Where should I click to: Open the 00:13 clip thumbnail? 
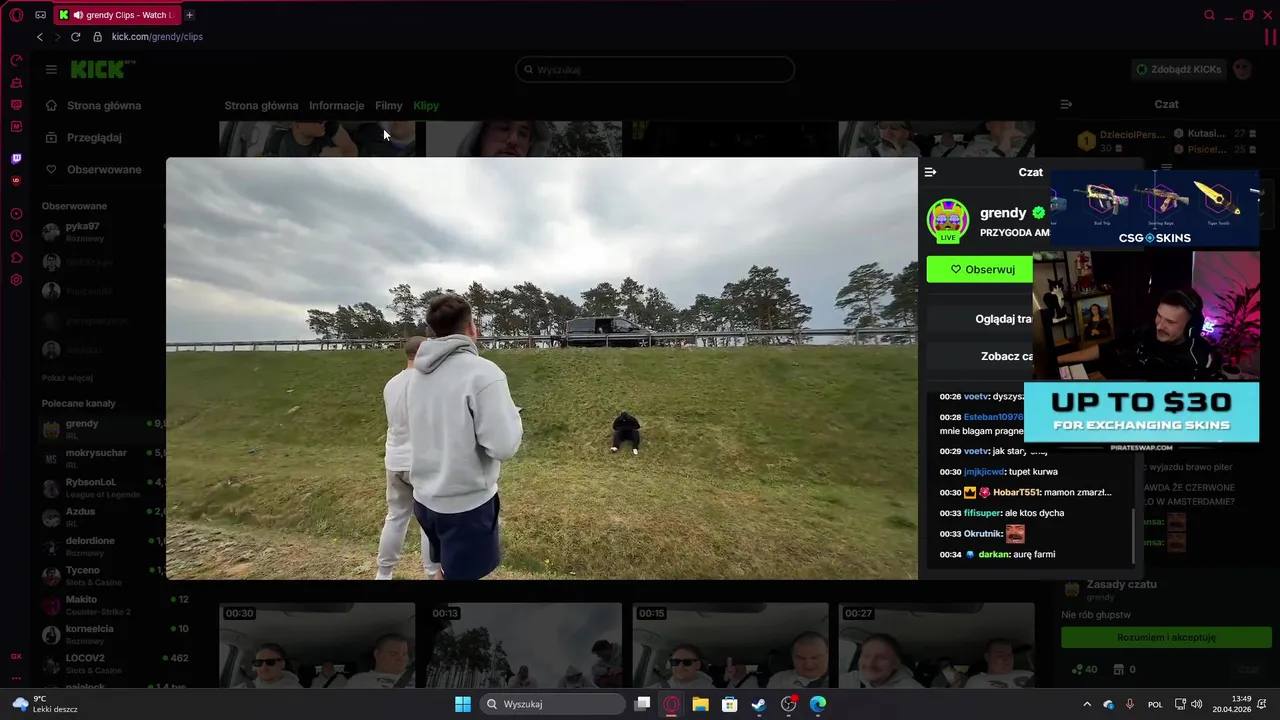click(524, 645)
